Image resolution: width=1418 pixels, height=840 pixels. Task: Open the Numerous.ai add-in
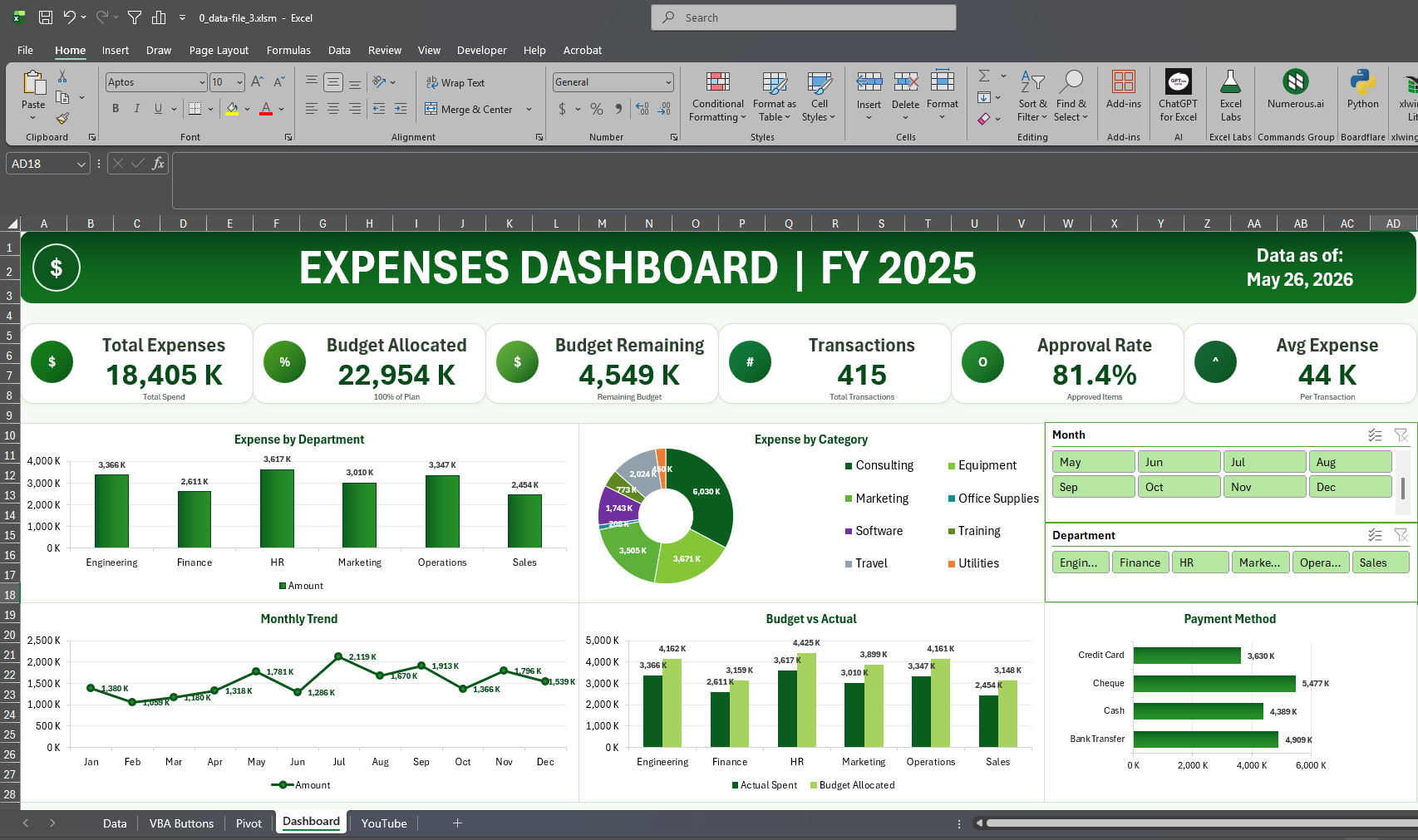point(1295,89)
